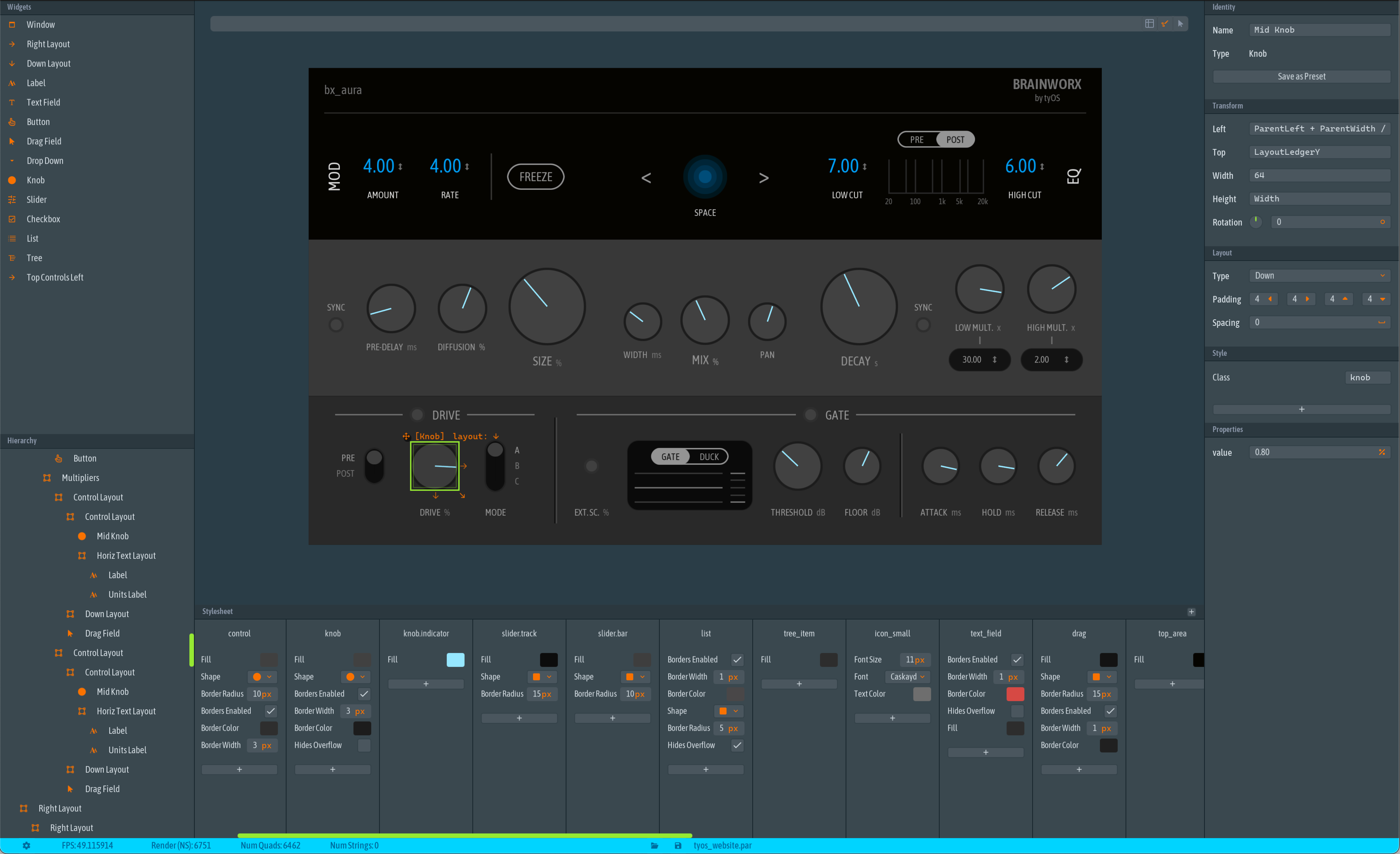
Task: Click the plus button under knob.indicator Fill
Action: pos(426,684)
